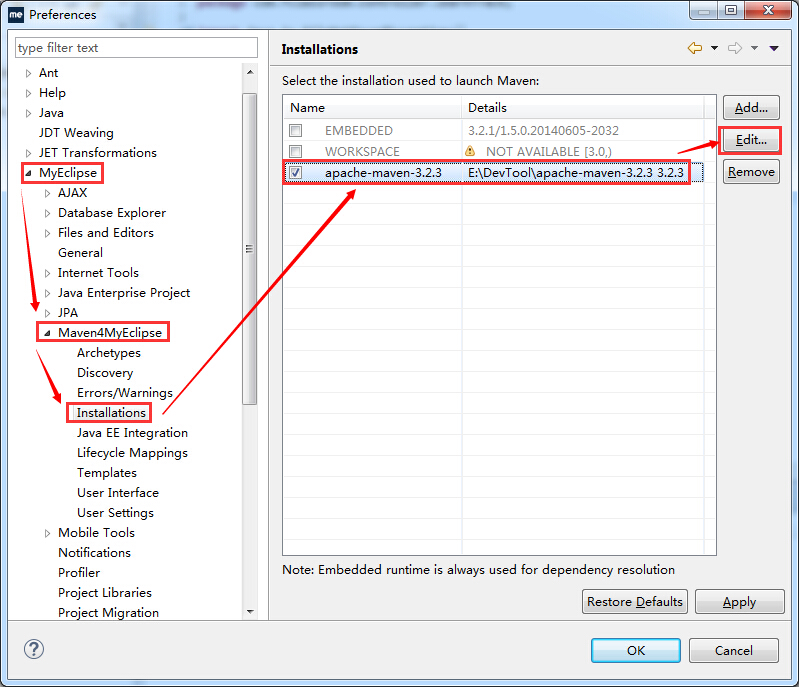Select the apache-maven-3.2.3 row name
The height and width of the screenshot is (687, 799).
tap(383, 173)
